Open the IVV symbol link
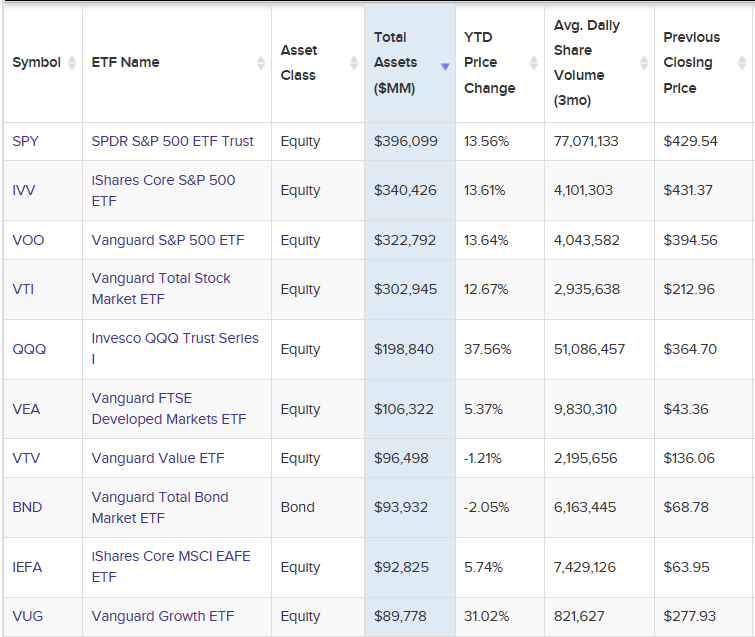Screen dimensions: 755x637 pyautogui.click(x=24, y=190)
